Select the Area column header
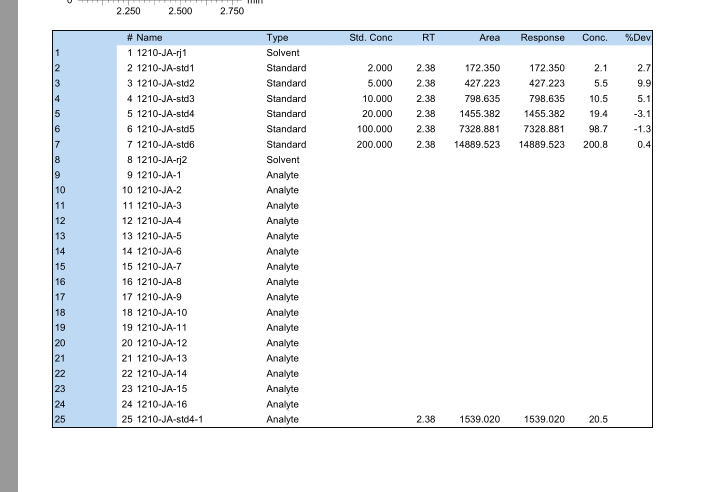 click(x=489, y=37)
